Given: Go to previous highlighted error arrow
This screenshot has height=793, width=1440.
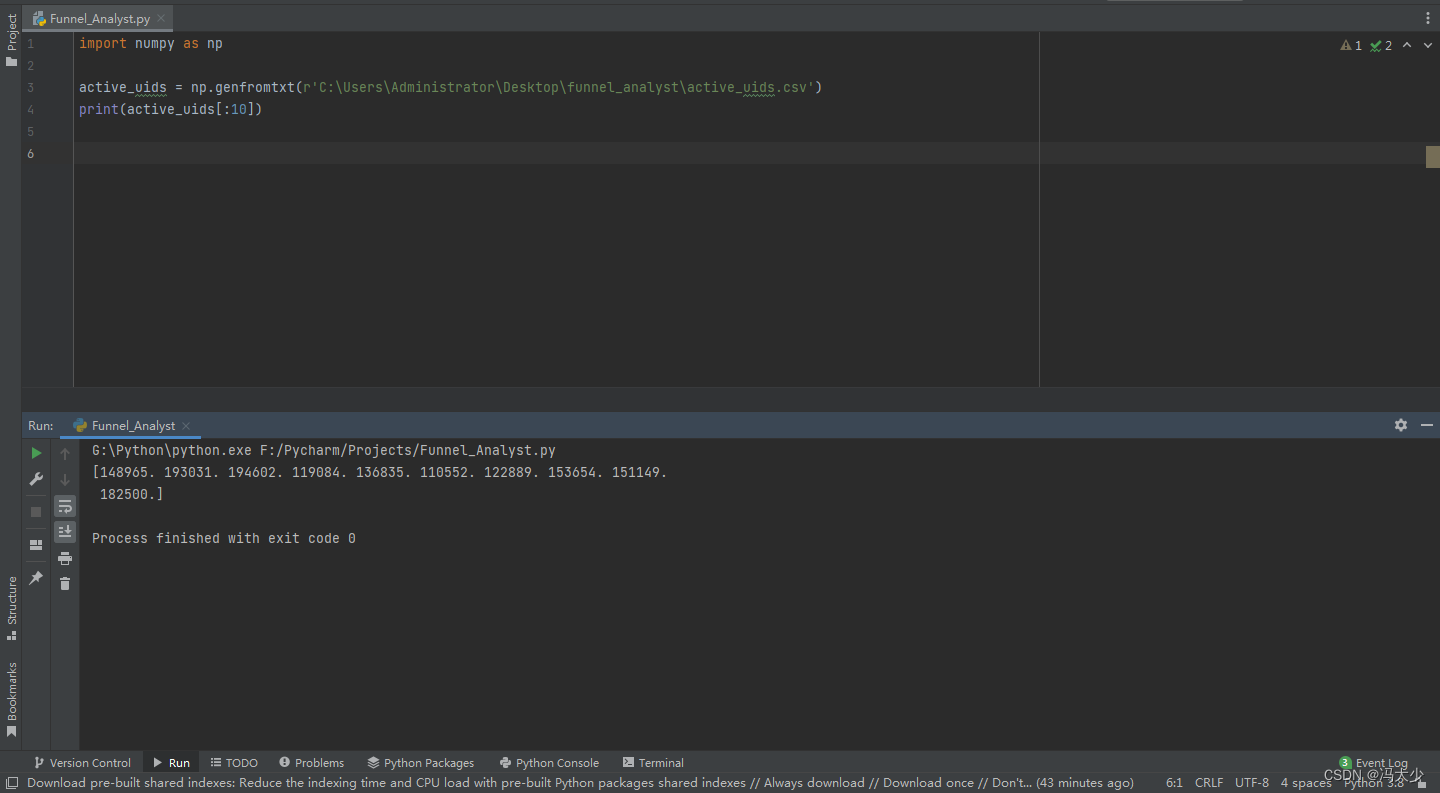Looking at the screenshot, I should tap(1407, 45).
